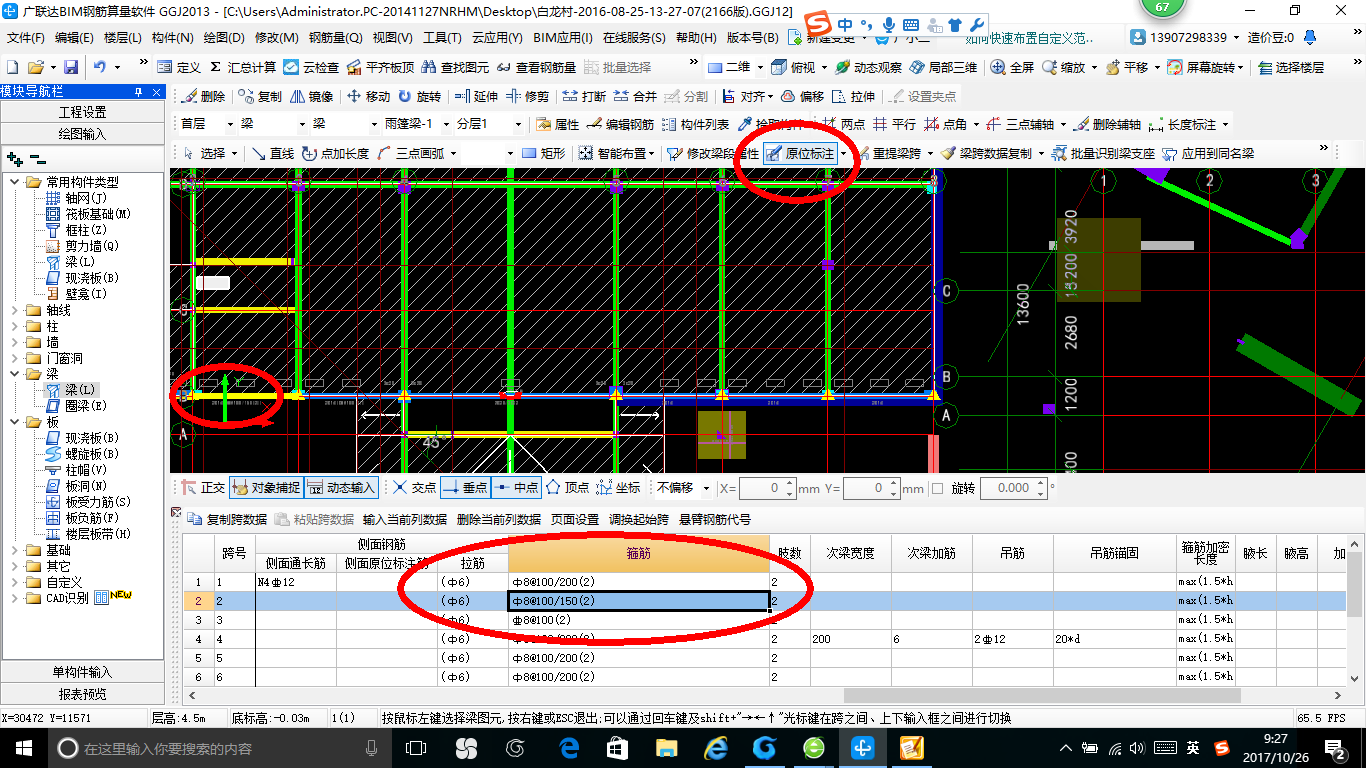Activate 原位标注 in-place annotation tool
This screenshot has width=1366, height=768.
pos(800,153)
